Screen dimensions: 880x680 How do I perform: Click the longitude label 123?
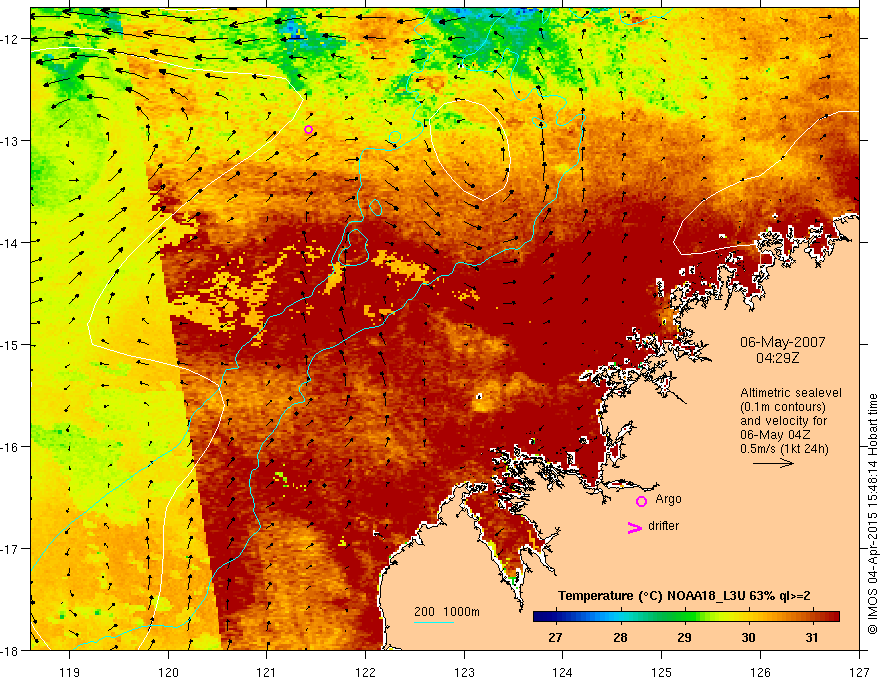[x=464, y=672]
